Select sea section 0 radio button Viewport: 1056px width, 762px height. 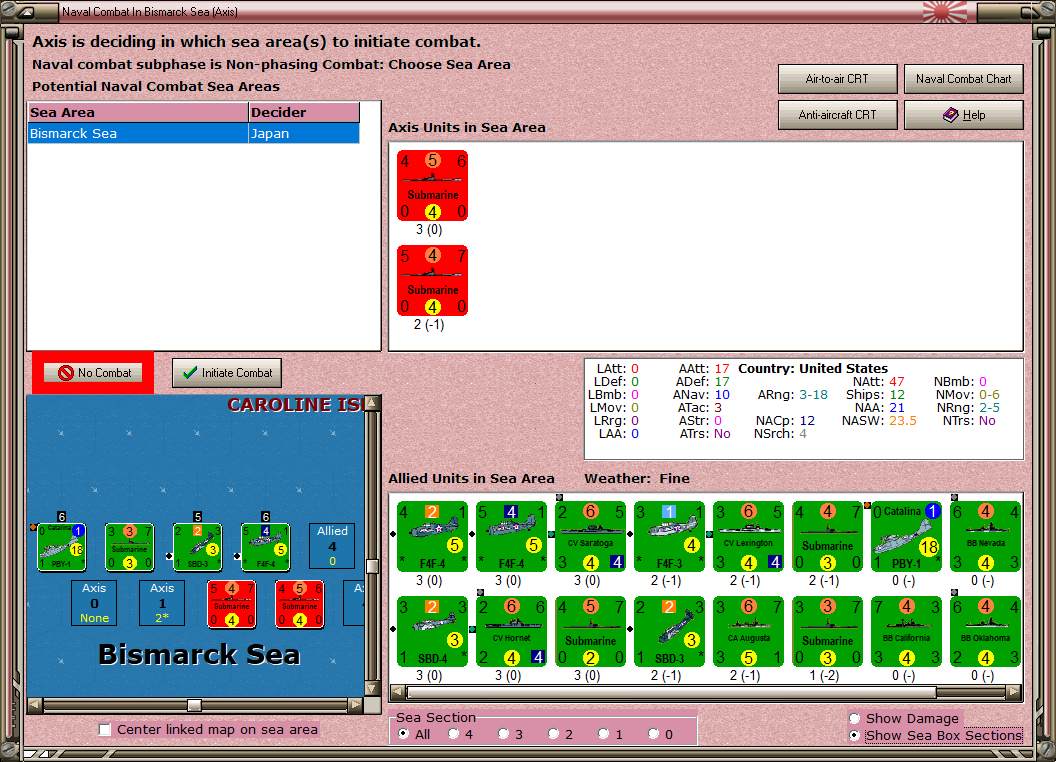click(653, 734)
